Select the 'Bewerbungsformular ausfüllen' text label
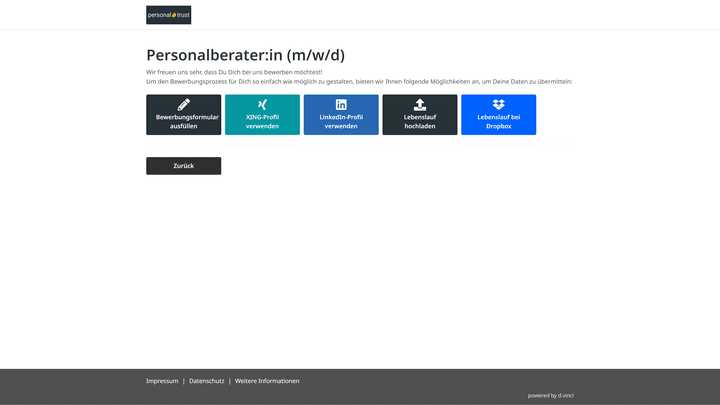 coord(183,122)
